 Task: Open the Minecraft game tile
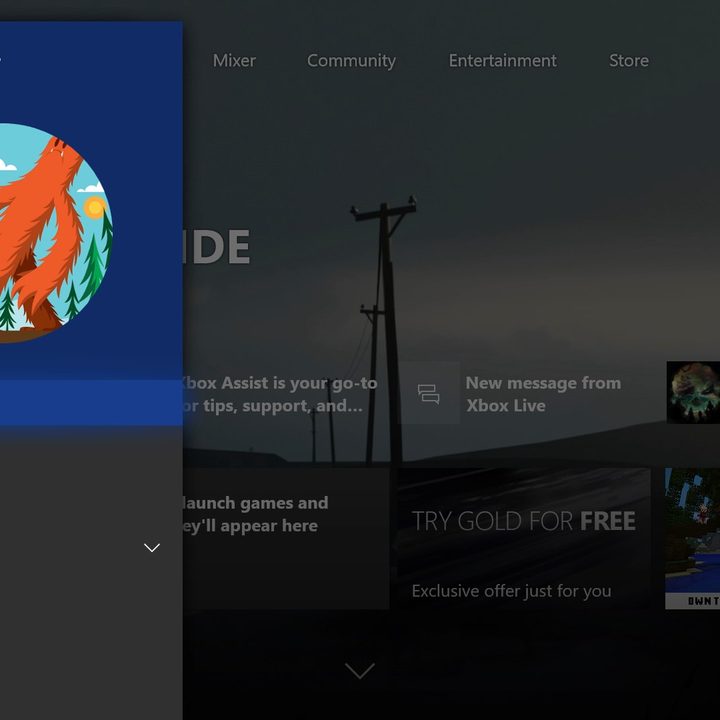(692, 539)
